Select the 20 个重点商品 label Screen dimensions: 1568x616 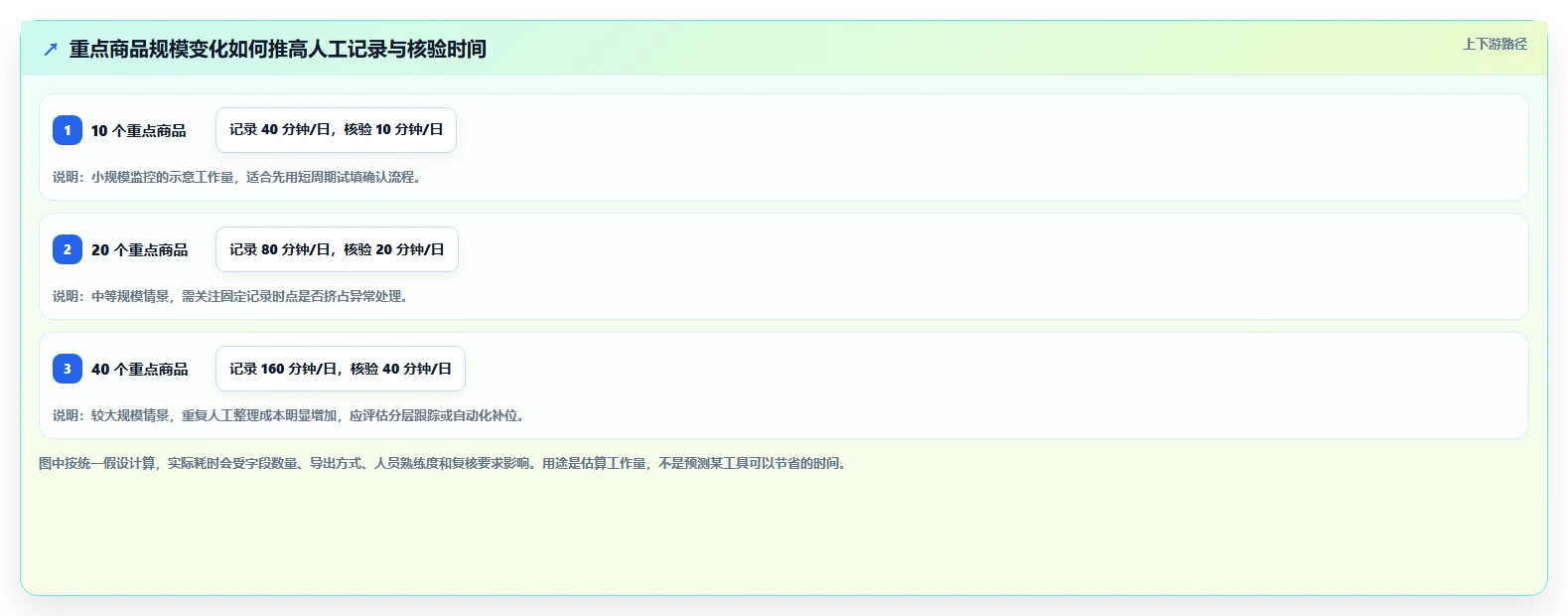tap(140, 249)
